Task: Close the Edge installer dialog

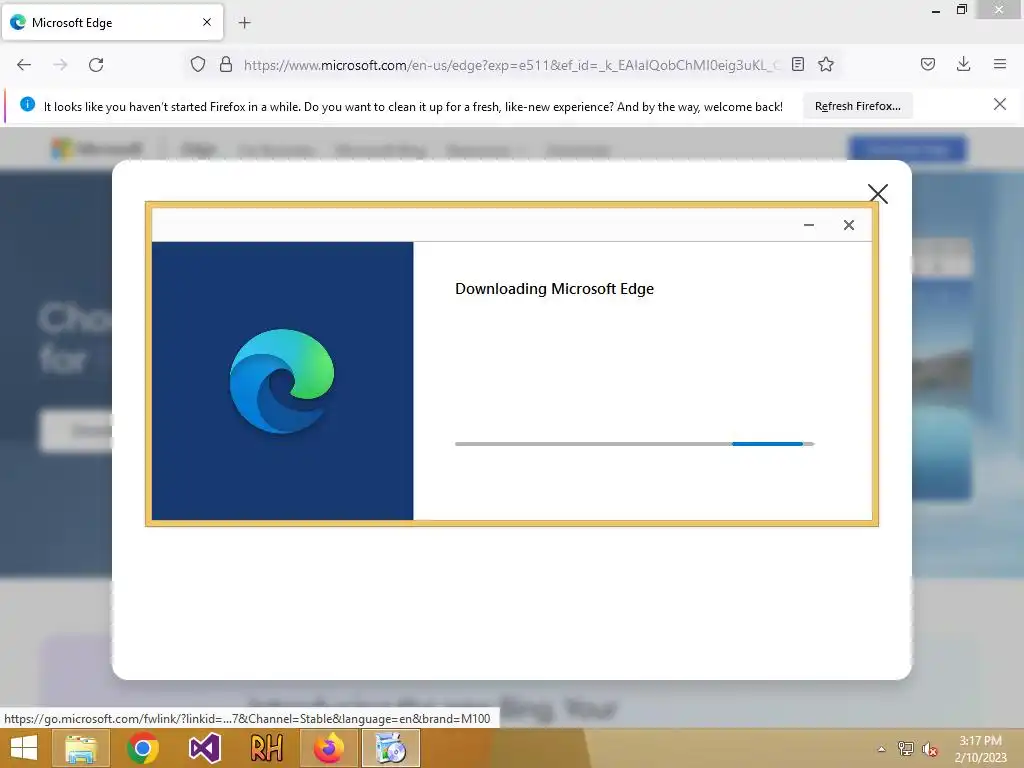Action: (848, 225)
